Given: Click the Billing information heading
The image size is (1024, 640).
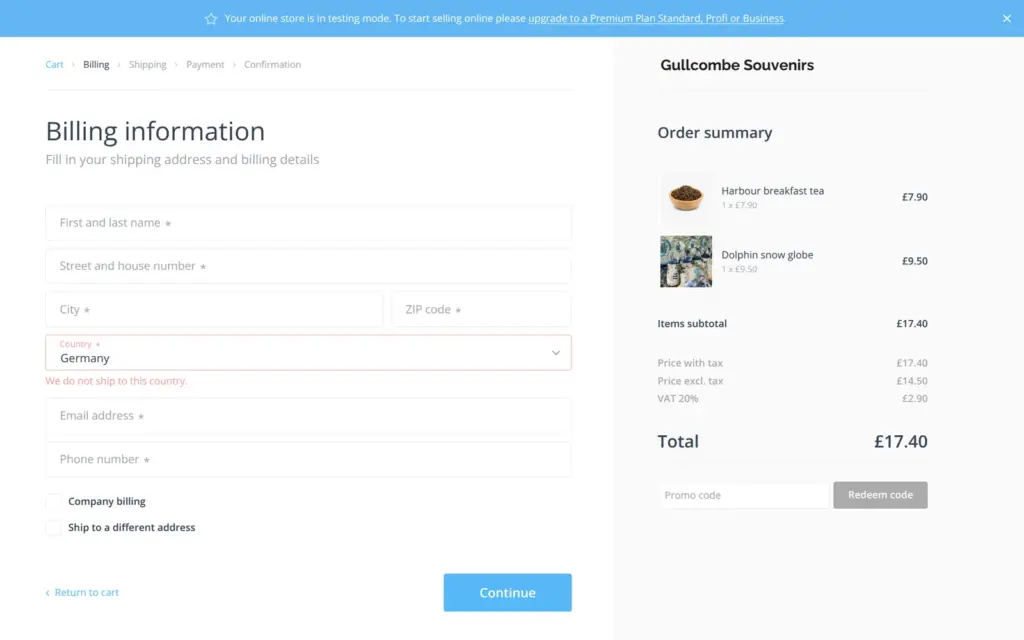Looking at the screenshot, I should point(155,131).
